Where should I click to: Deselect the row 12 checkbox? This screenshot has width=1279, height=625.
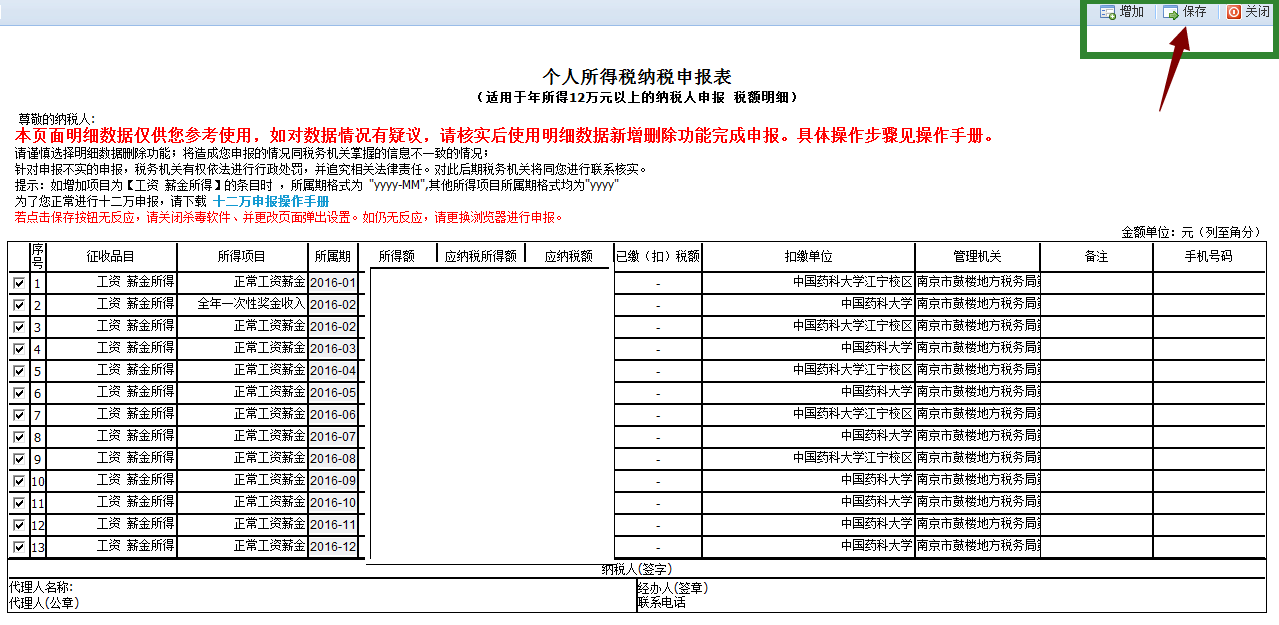click(x=19, y=525)
